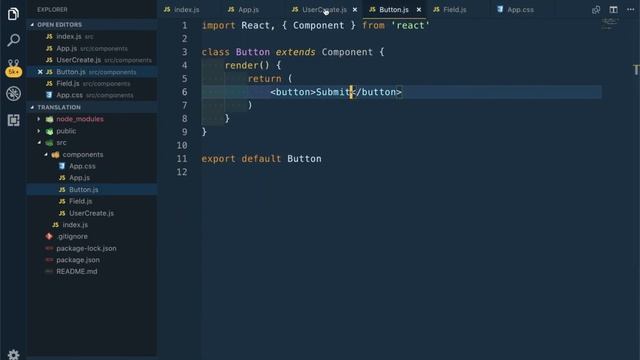Open UserCreate.js in components folder tree
This screenshot has height=360, width=640.
point(92,213)
